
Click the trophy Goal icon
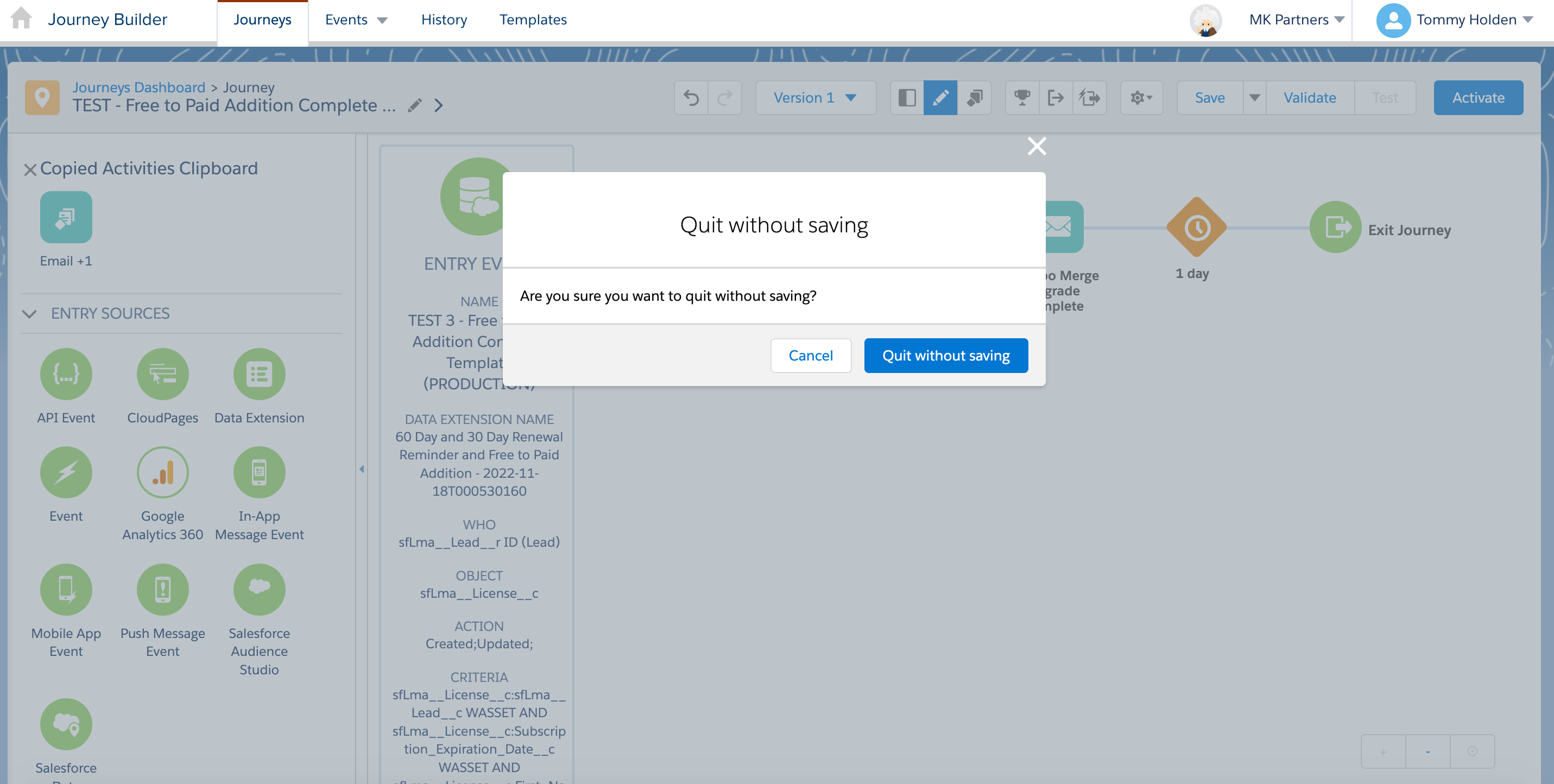point(1022,98)
